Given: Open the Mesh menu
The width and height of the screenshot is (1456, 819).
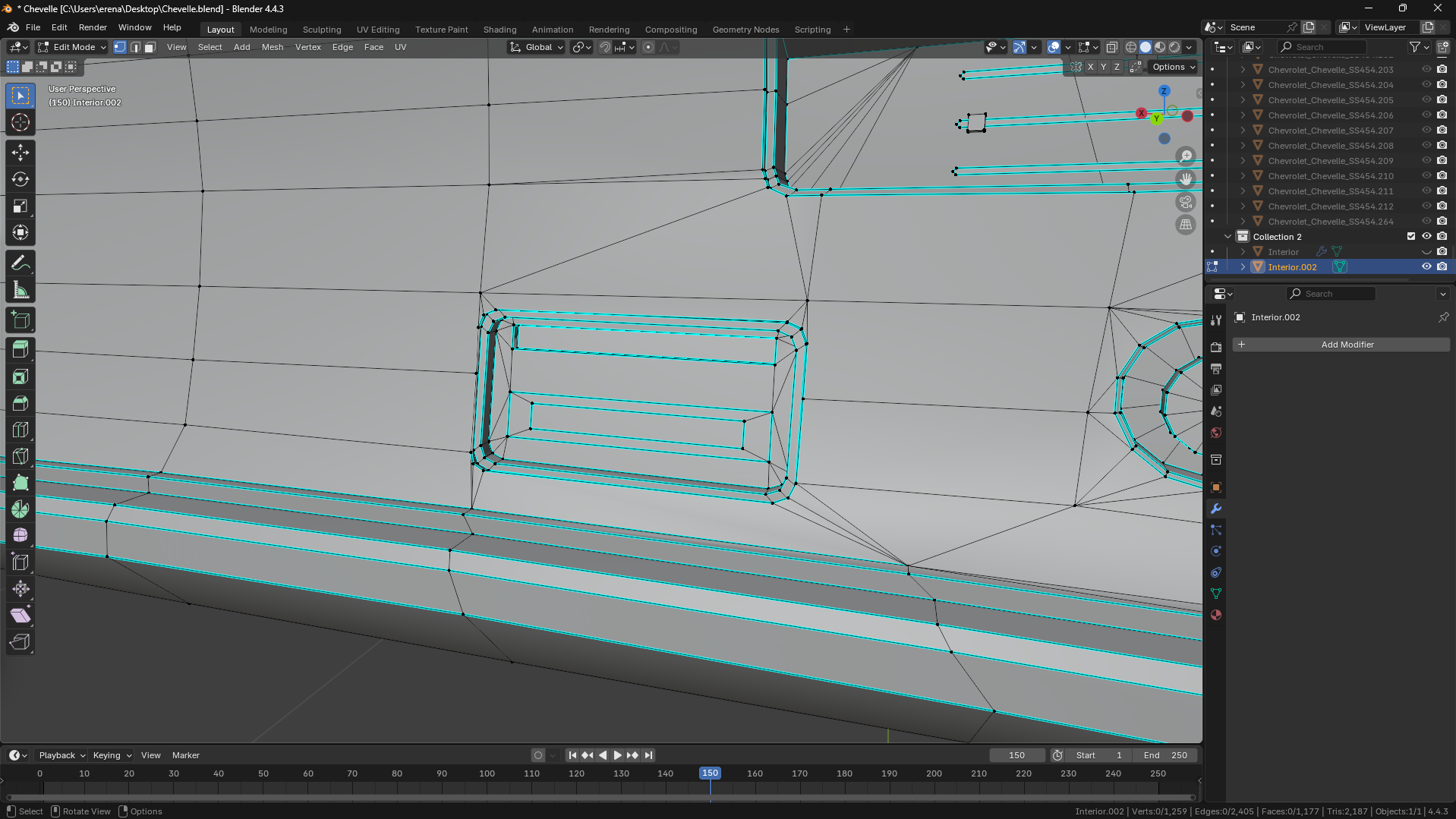Looking at the screenshot, I should [273, 47].
